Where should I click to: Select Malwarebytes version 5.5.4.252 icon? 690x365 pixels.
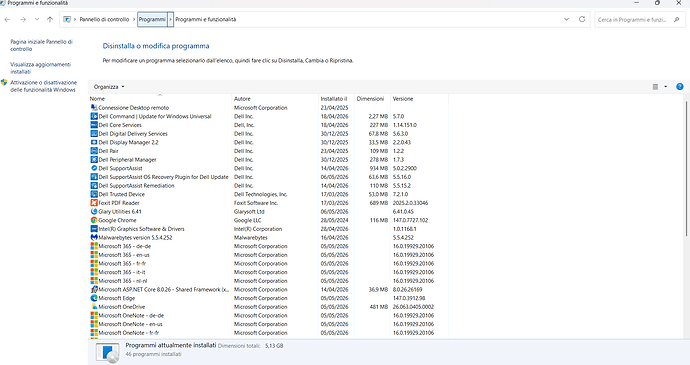pos(94,237)
